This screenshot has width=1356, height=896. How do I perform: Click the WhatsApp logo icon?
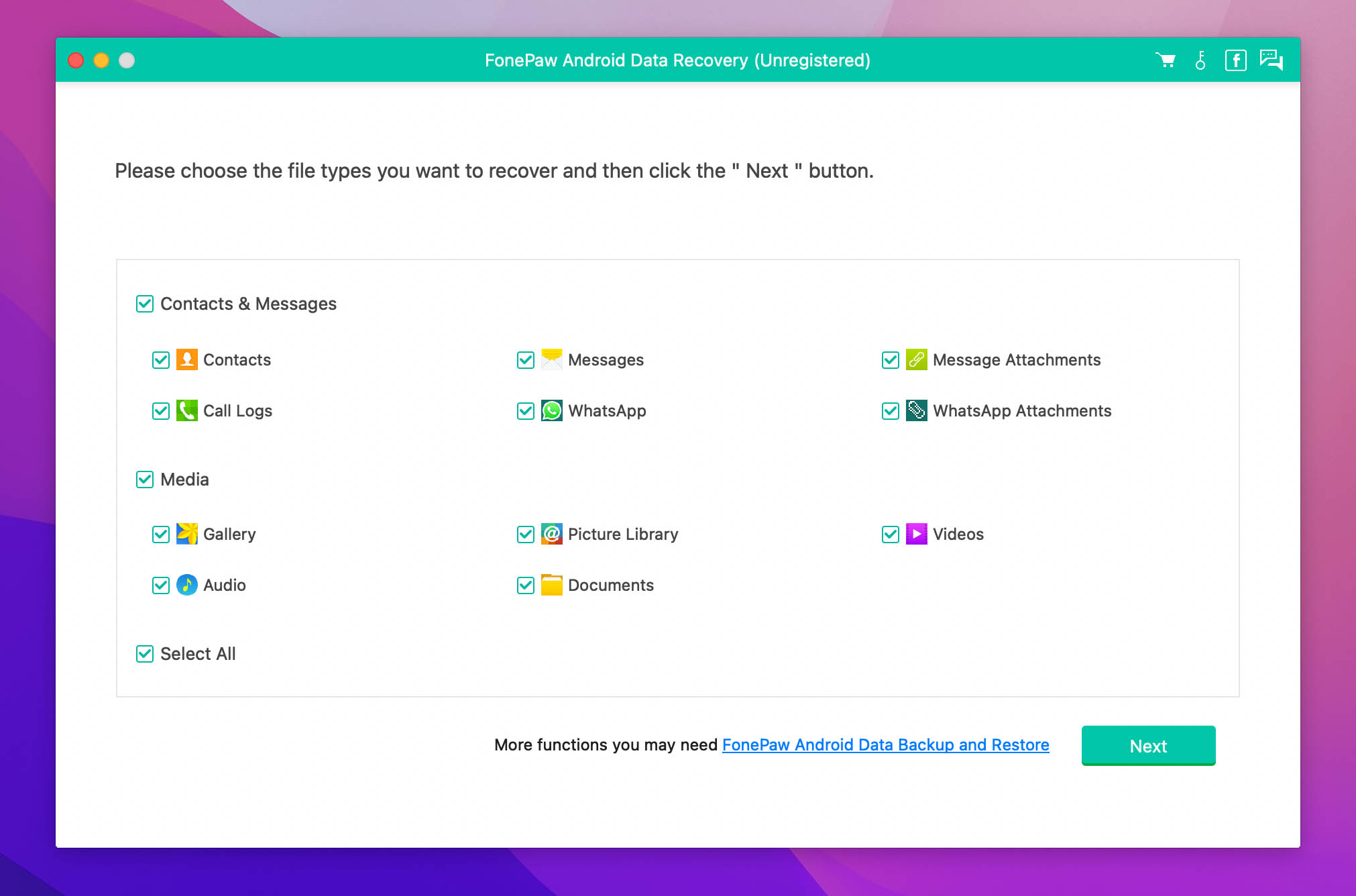[x=552, y=411]
